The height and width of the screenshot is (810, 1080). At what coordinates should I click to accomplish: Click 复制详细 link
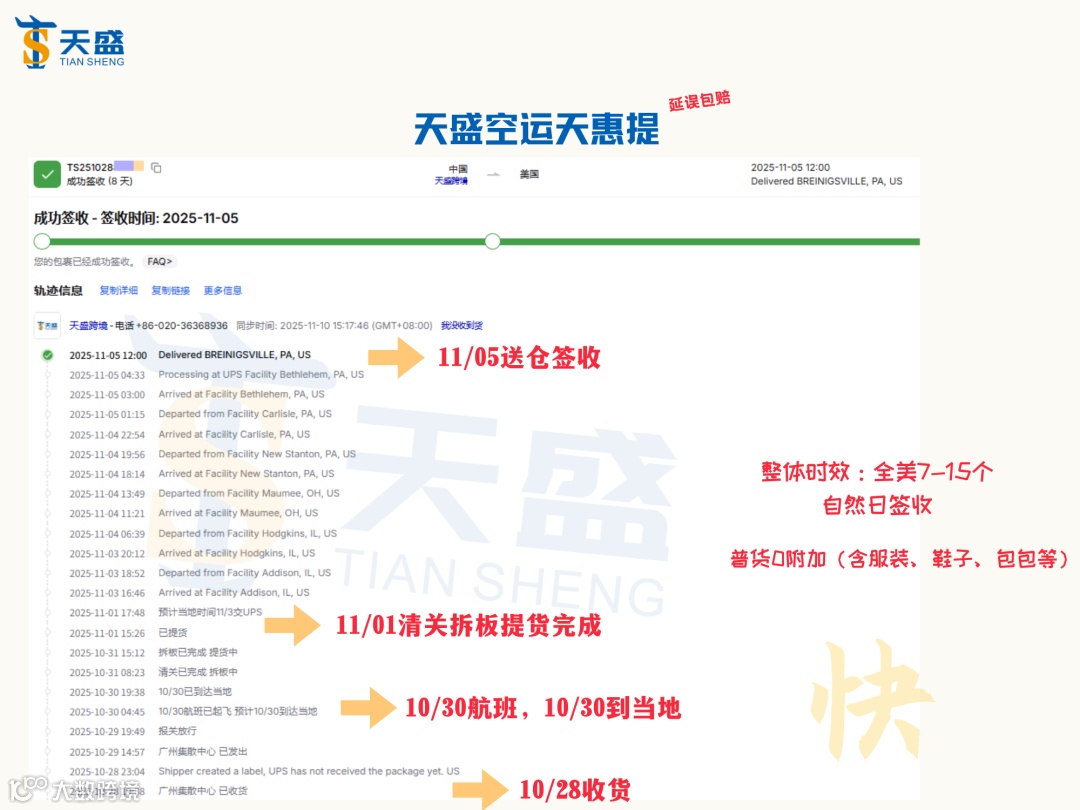pos(118,291)
